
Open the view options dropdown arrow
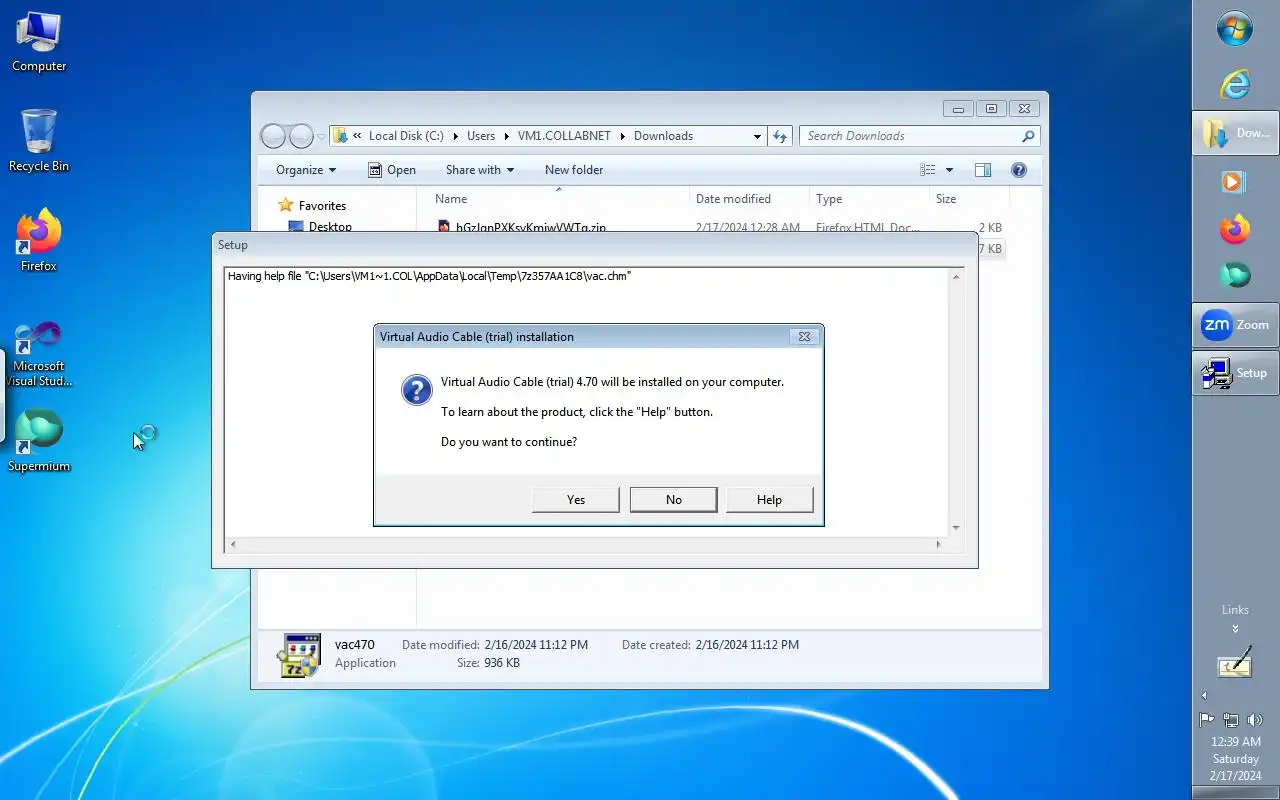point(949,170)
